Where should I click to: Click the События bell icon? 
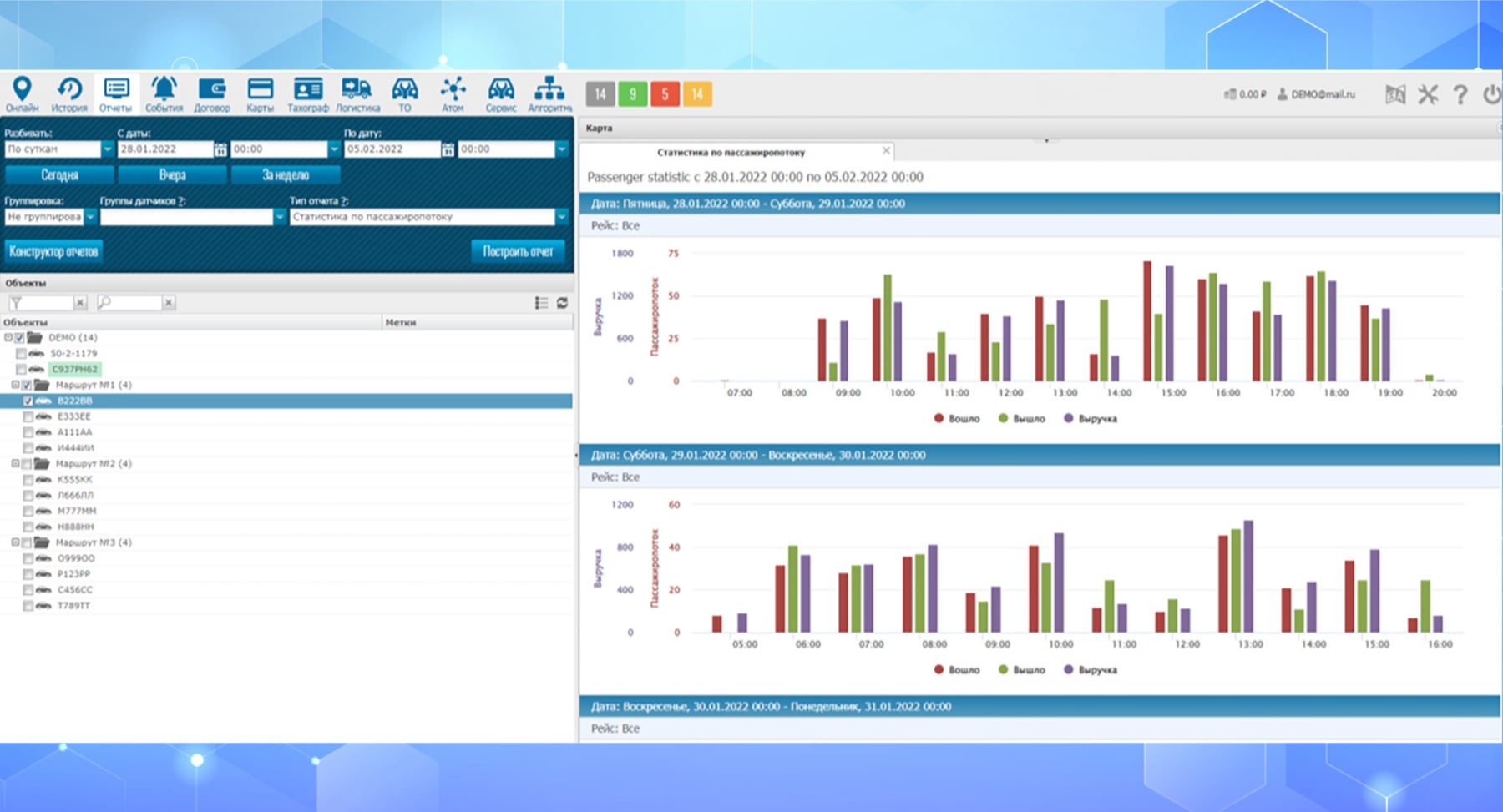164,93
